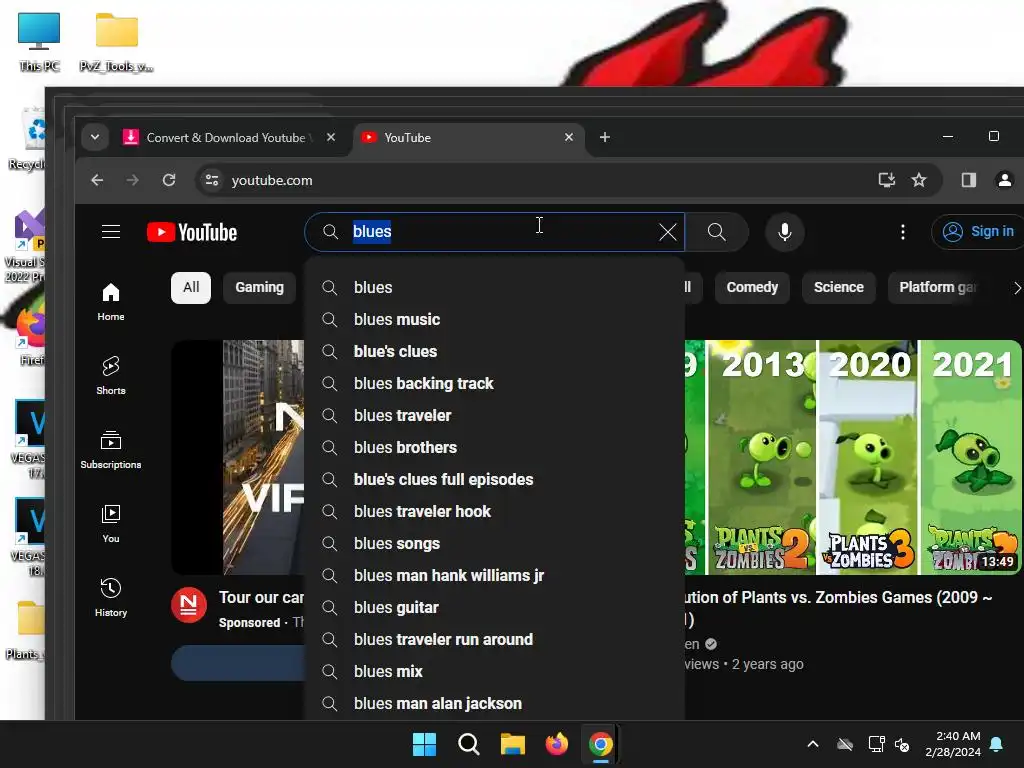Open the Chrome tab search dropdown
This screenshot has height=768, width=1024.
(95, 137)
